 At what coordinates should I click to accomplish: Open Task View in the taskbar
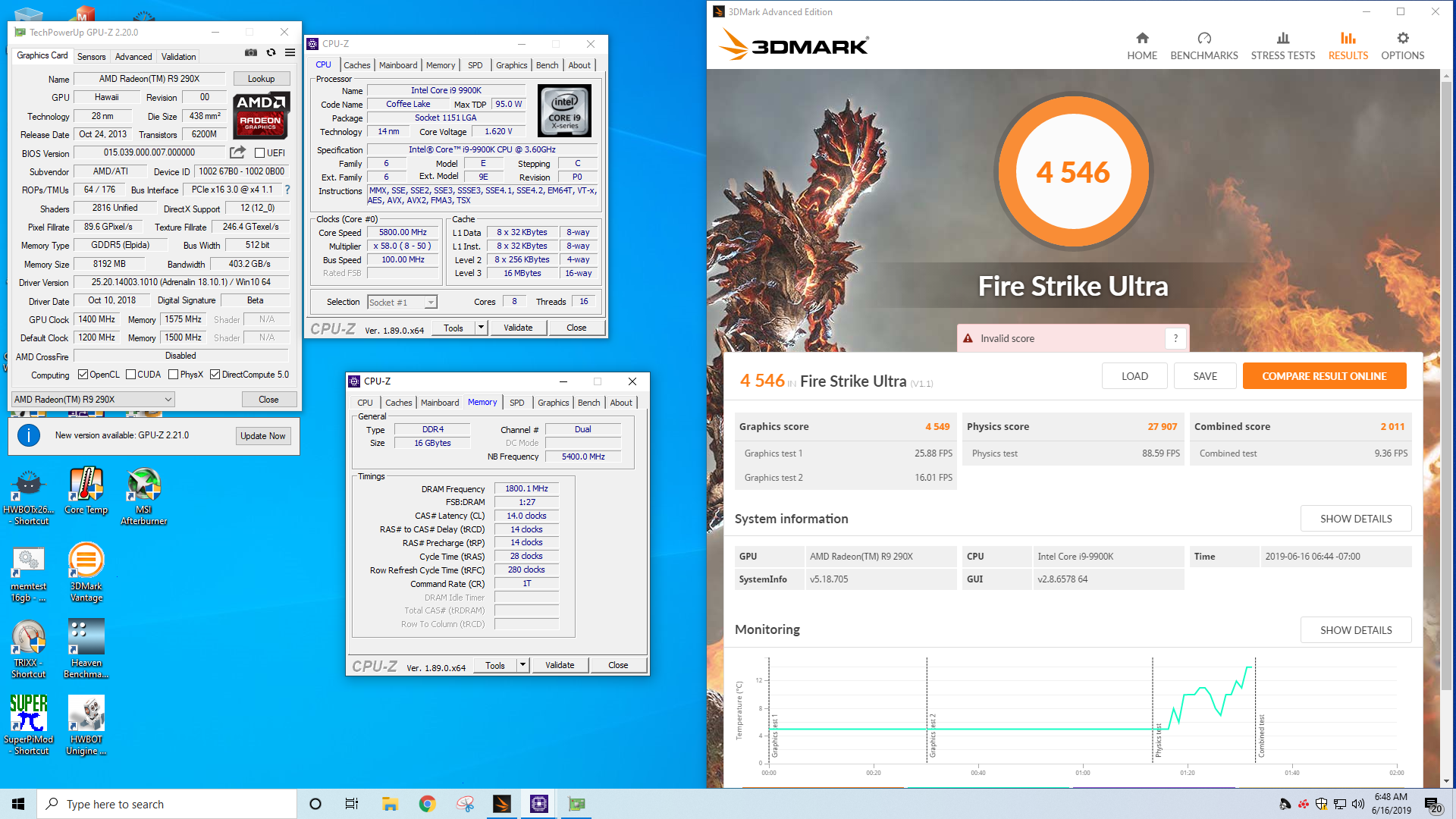point(351,804)
